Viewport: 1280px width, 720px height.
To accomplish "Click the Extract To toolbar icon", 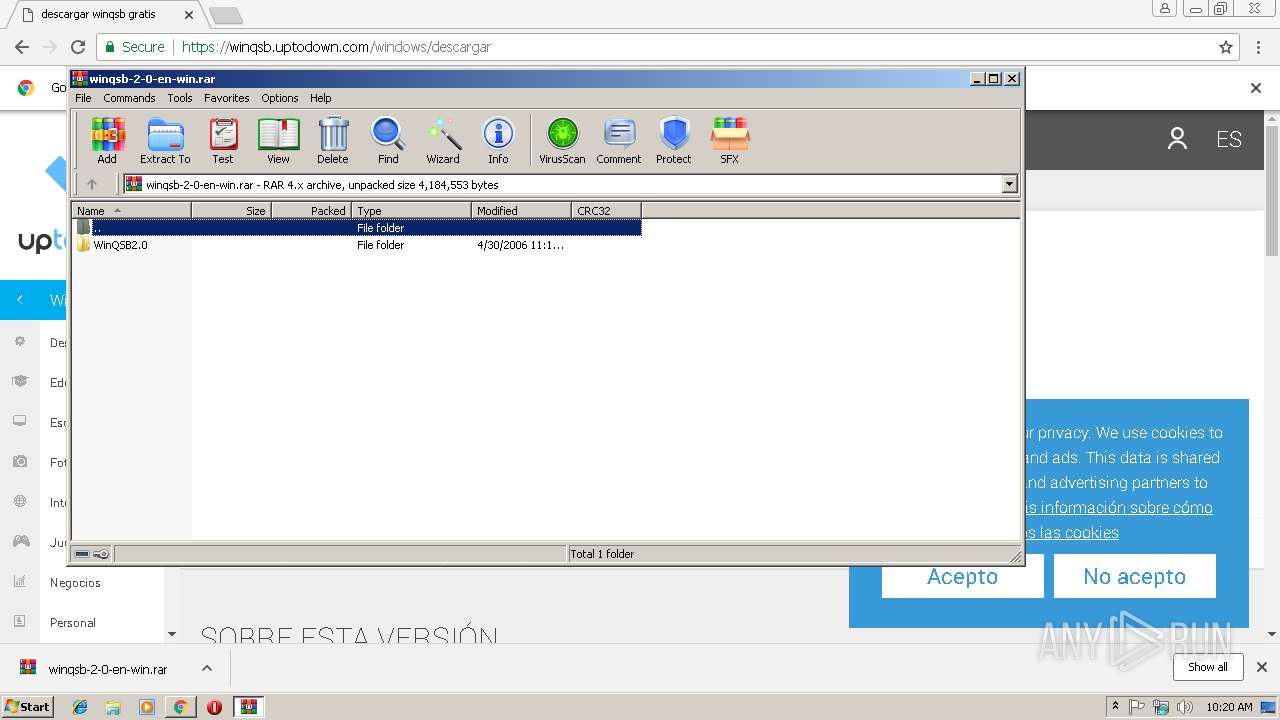I will [x=165, y=140].
